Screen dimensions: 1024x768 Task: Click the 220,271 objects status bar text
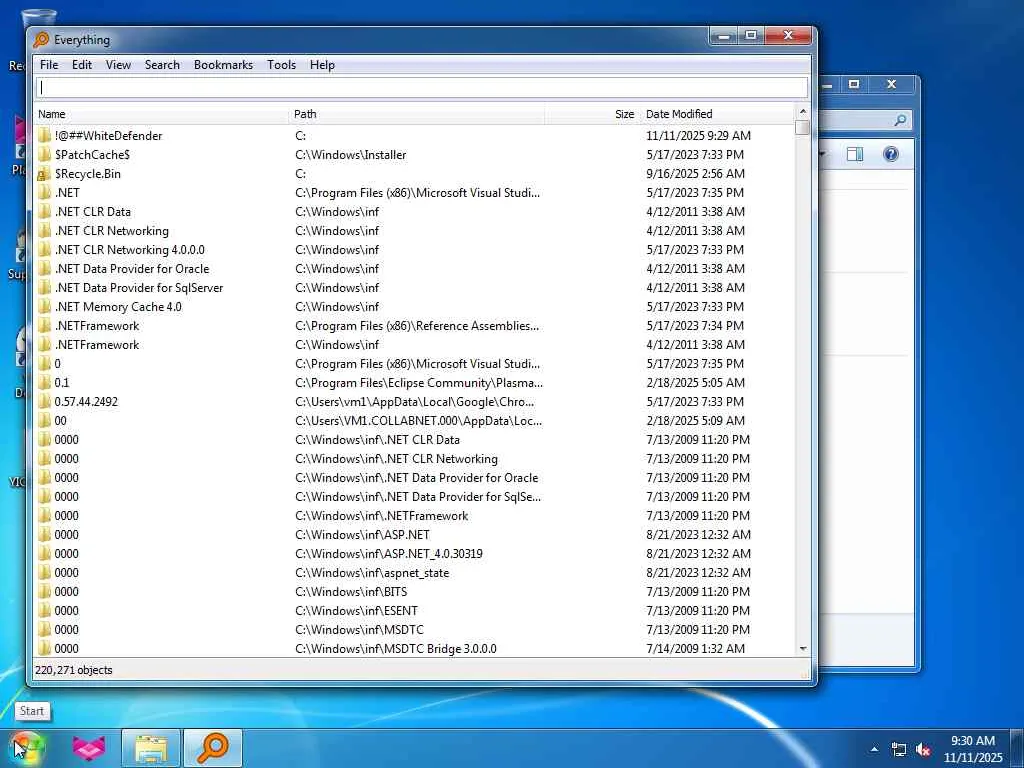pyautogui.click(x=74, y=670)
